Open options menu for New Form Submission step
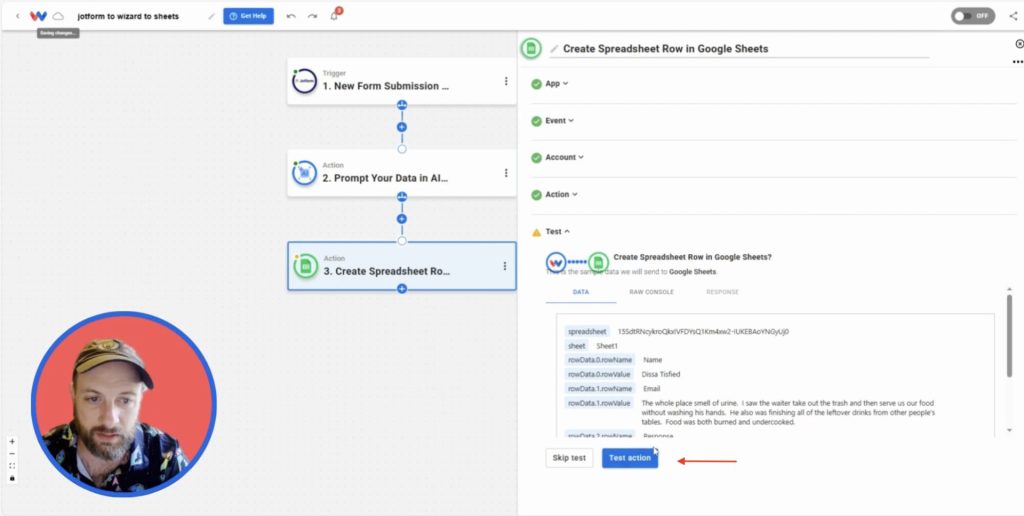This screenshot has height=516, width=1024. [x=505, y=82]
